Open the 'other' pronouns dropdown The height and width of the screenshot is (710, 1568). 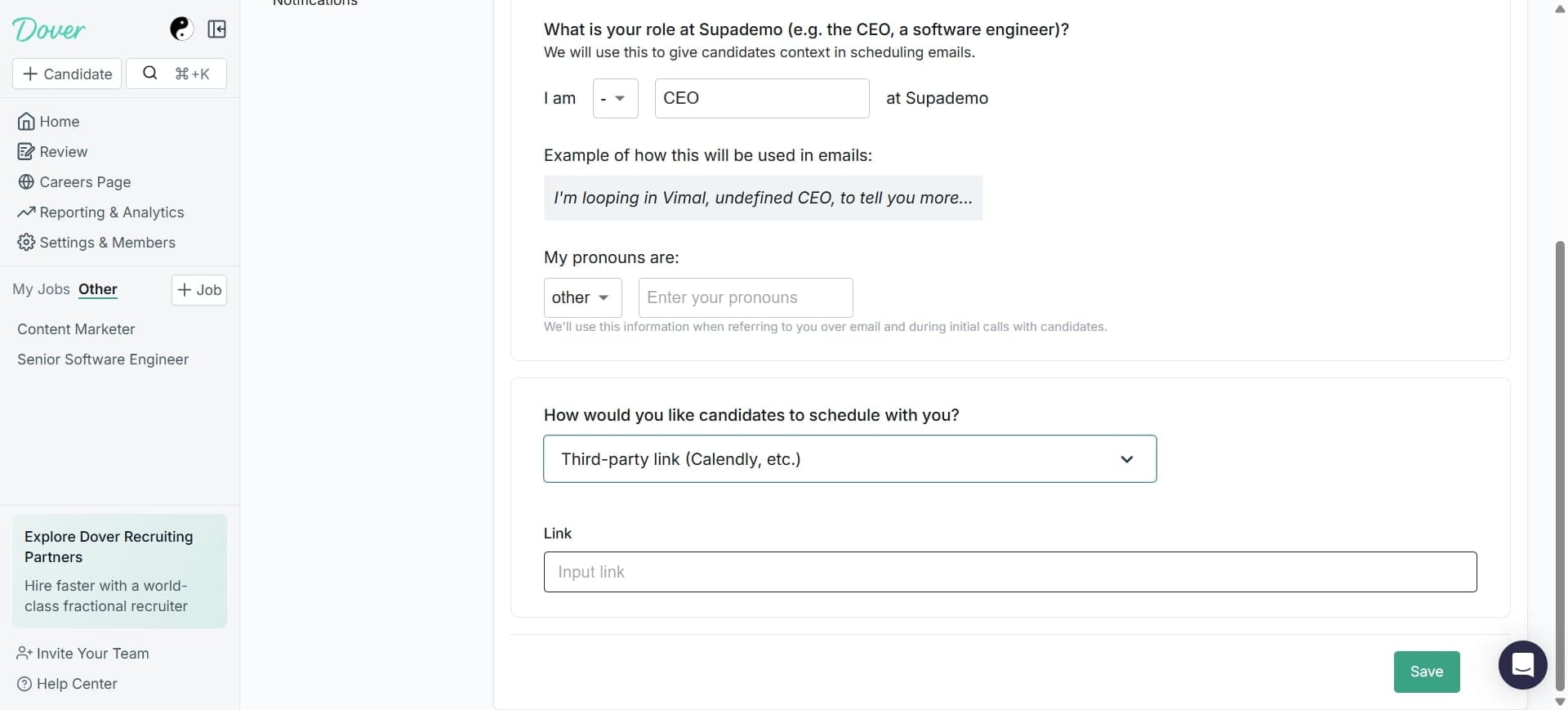tap(581, 297)
